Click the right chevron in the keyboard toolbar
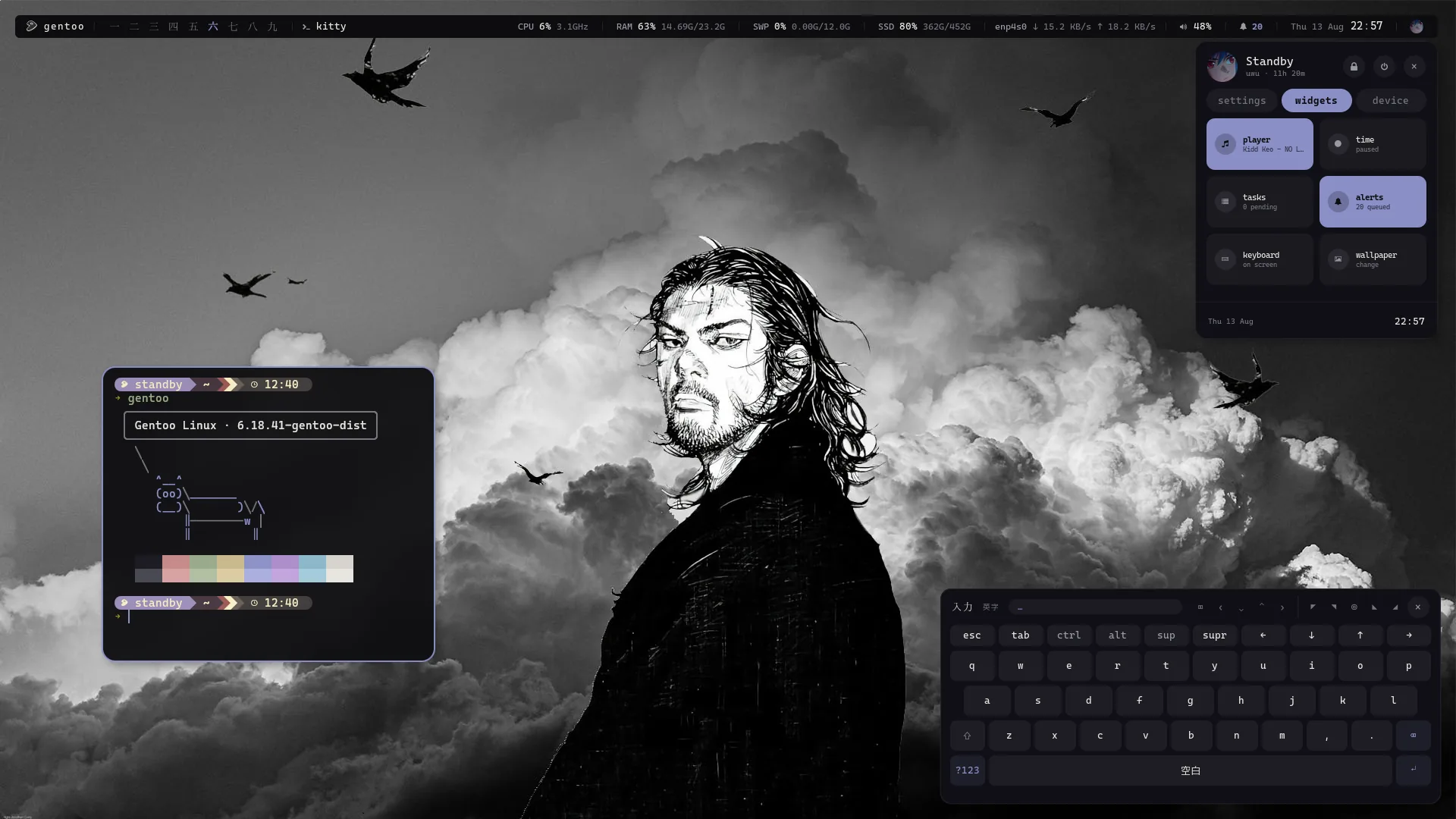 point(1282,607)
